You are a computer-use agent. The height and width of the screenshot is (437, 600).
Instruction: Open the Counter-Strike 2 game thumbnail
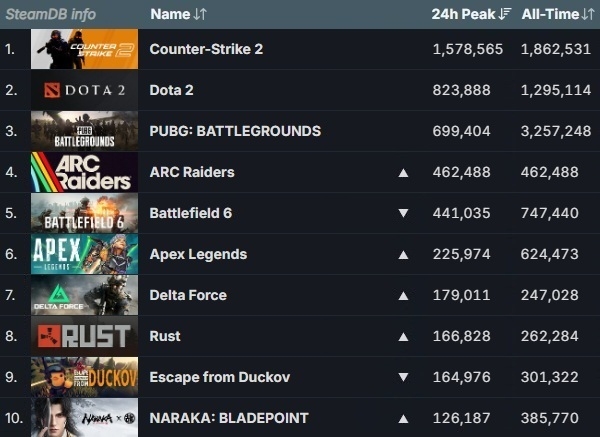(84, 49)
